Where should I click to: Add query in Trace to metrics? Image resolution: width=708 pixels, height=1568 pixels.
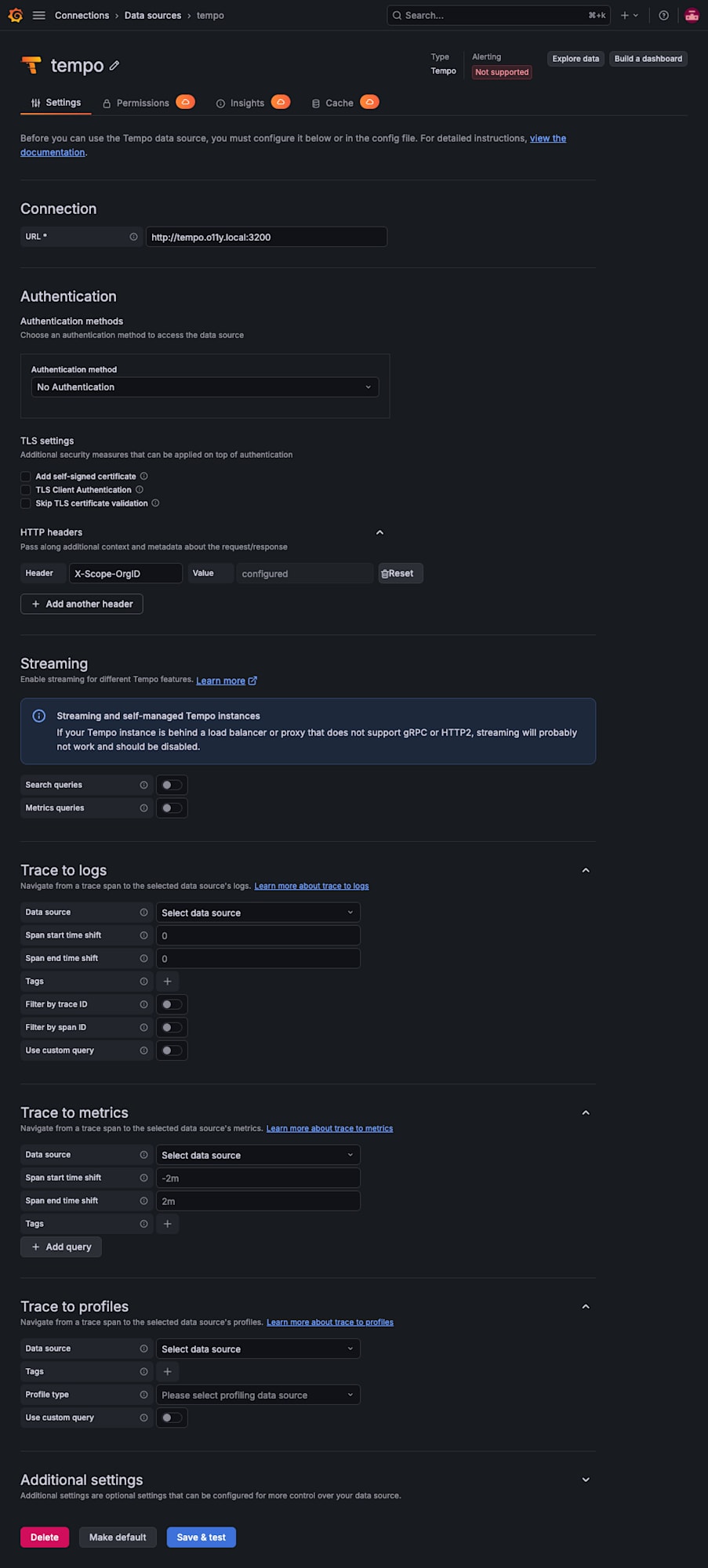[x=61, y=1247]
